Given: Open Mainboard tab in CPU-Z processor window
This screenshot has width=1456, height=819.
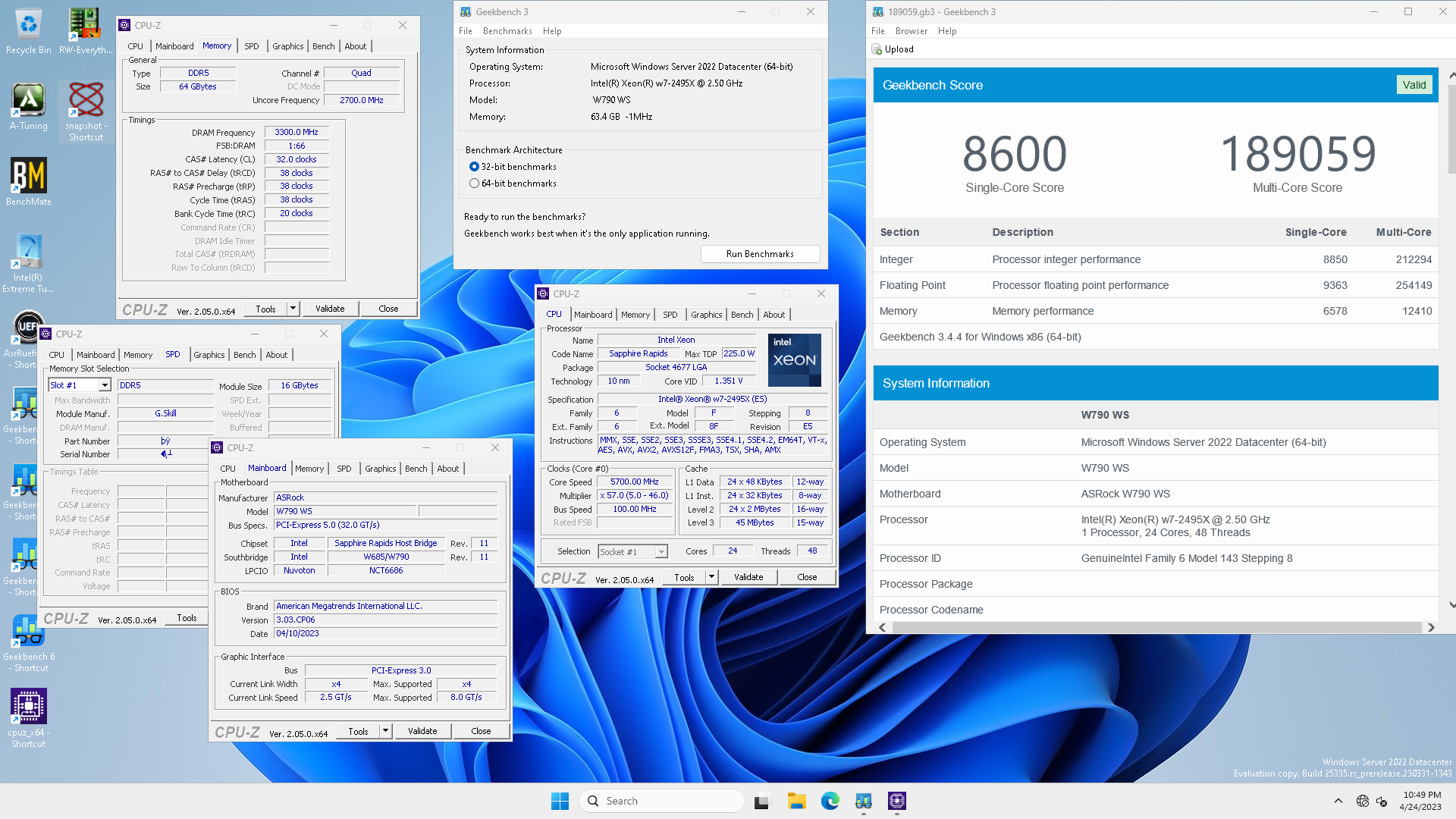Looking at the screenshot, I should pyautogui.click(x=593, y=315).
